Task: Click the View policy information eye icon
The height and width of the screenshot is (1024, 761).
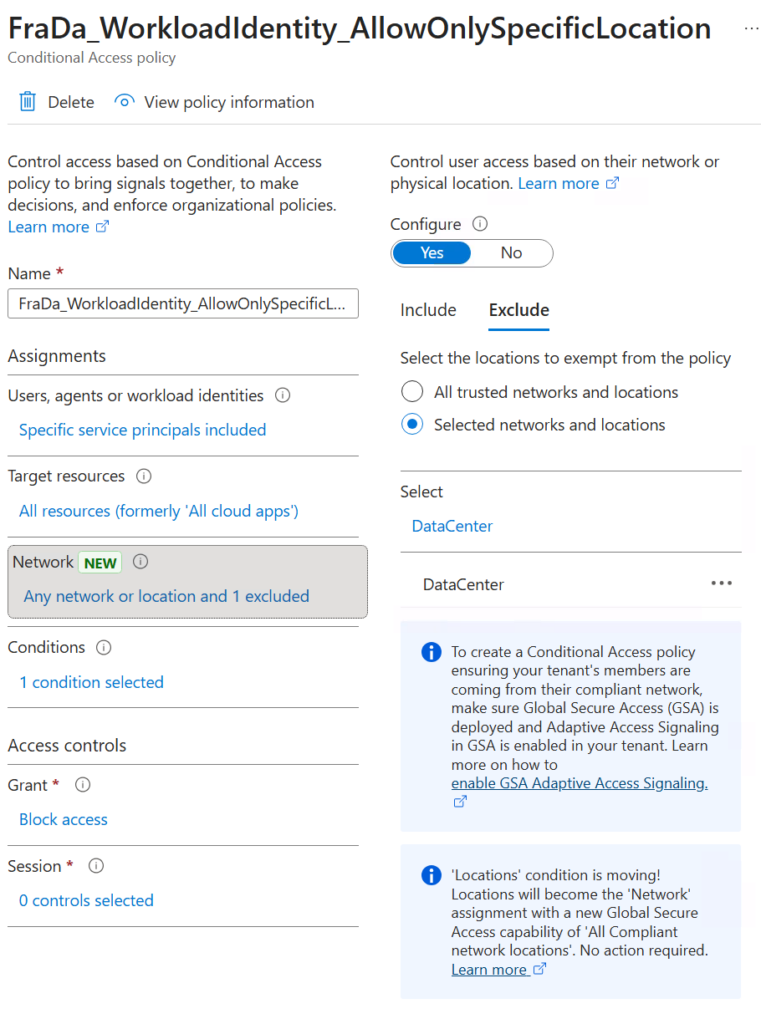Action: click(x=124, y=102)
